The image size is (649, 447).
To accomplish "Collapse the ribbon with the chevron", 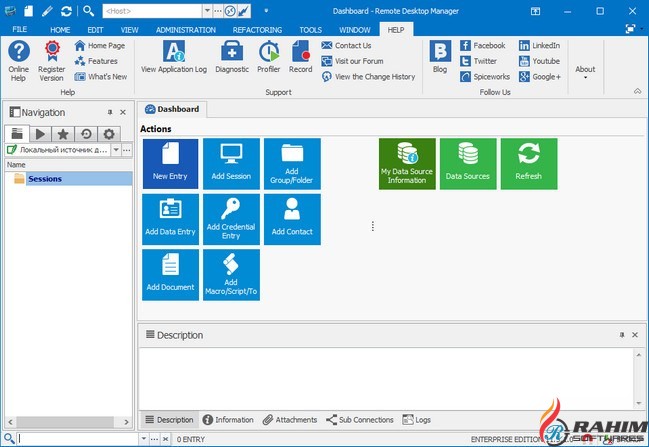I will 637,91.
